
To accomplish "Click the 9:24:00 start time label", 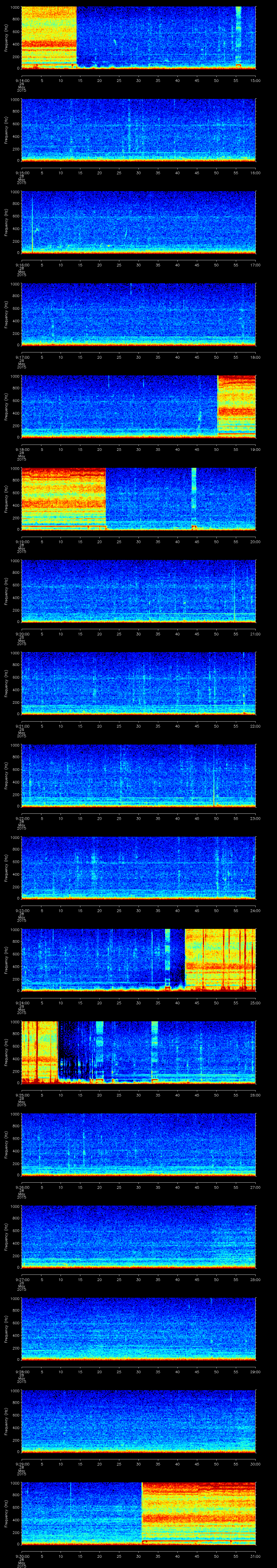I will coord(22,1003).
